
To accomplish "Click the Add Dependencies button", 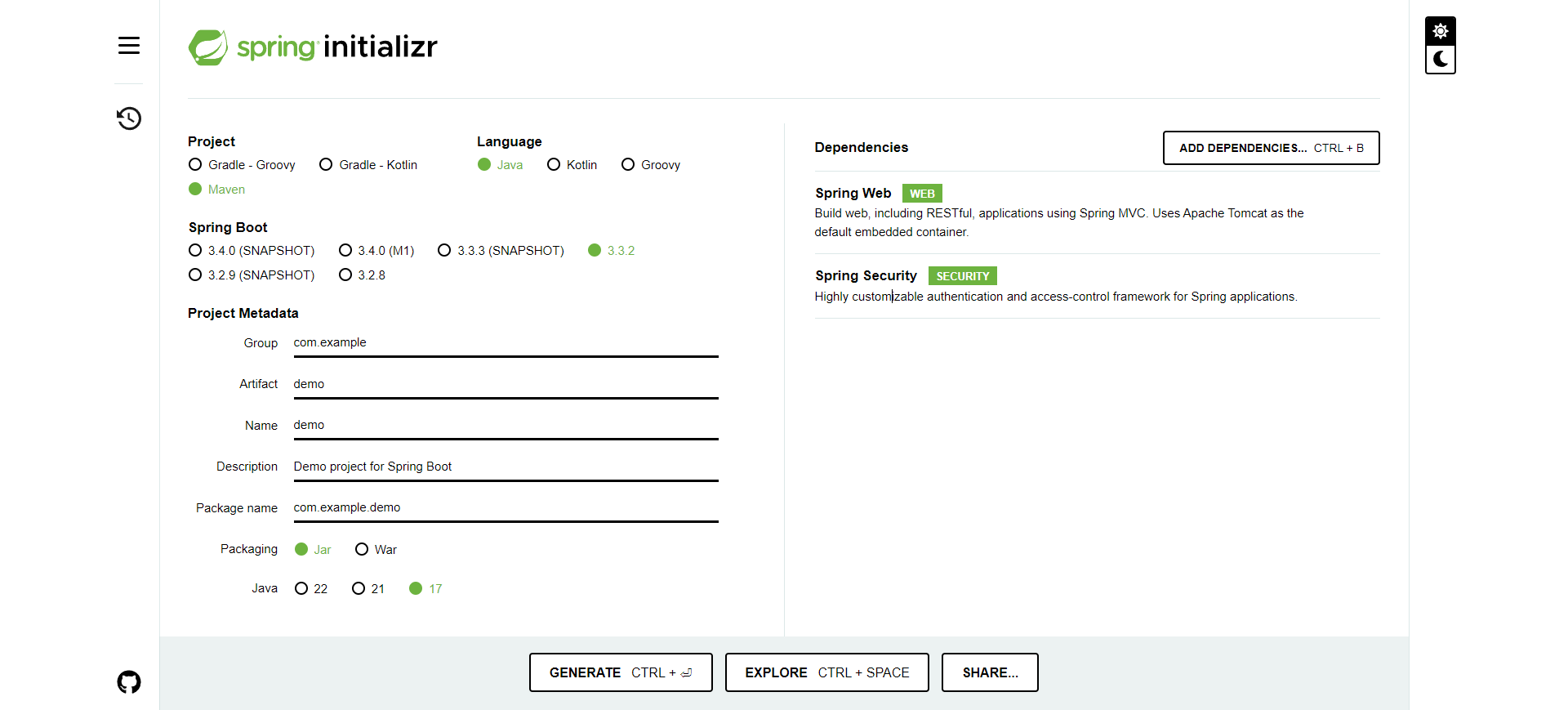I will [1271, 148].
